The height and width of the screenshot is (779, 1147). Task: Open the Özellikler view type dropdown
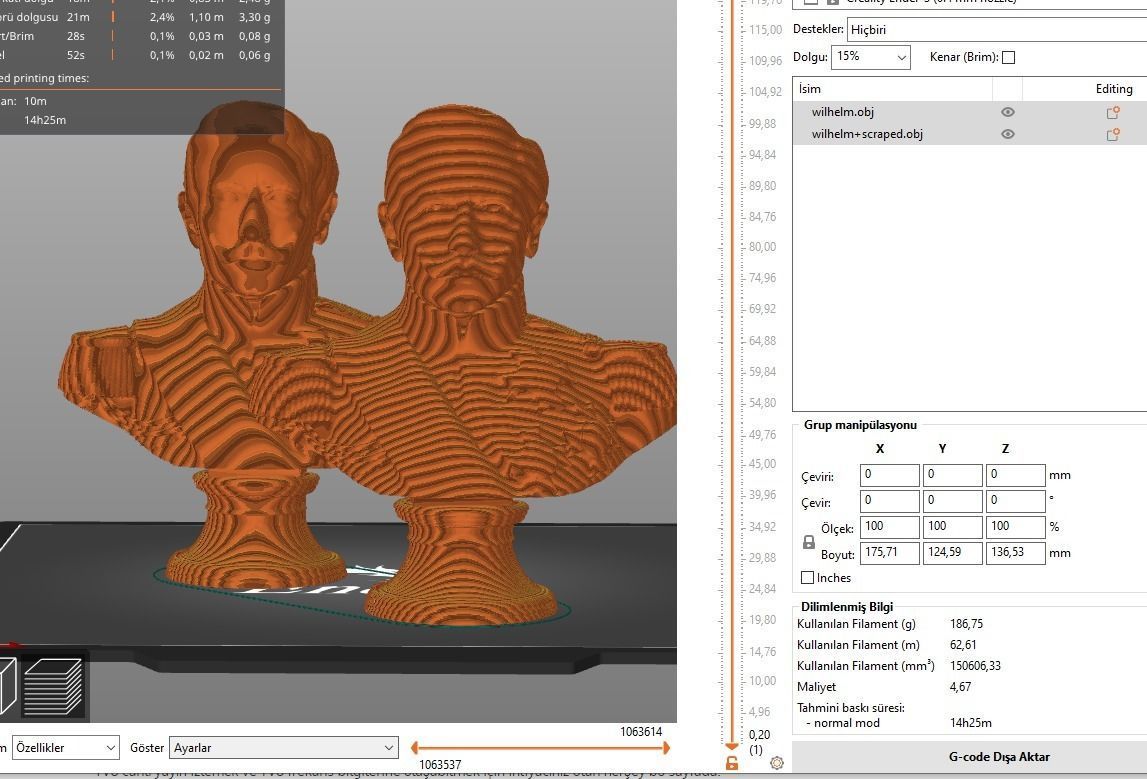pyautogui.click(x=66, y=748)
